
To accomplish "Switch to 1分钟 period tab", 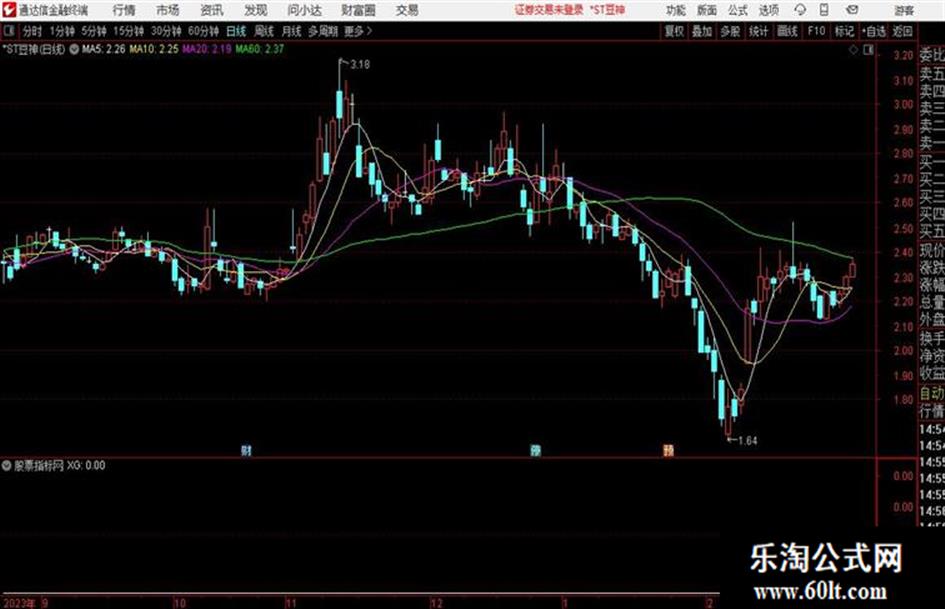I will [61, 31].
